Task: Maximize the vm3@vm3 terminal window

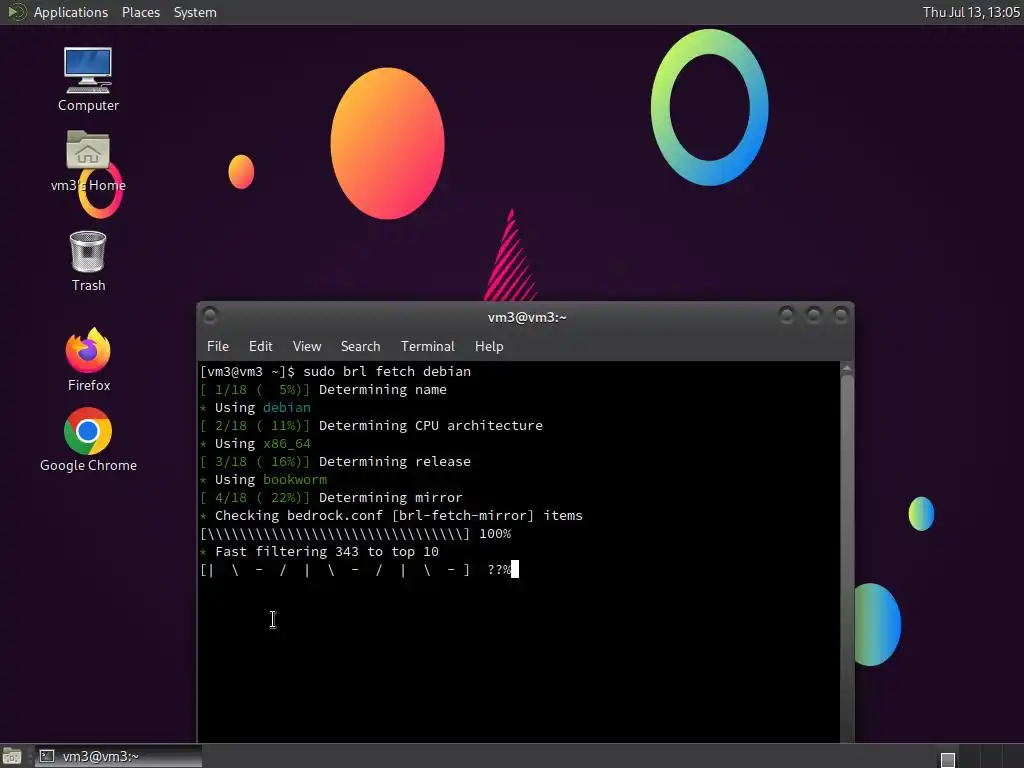Action: point(814,315)
